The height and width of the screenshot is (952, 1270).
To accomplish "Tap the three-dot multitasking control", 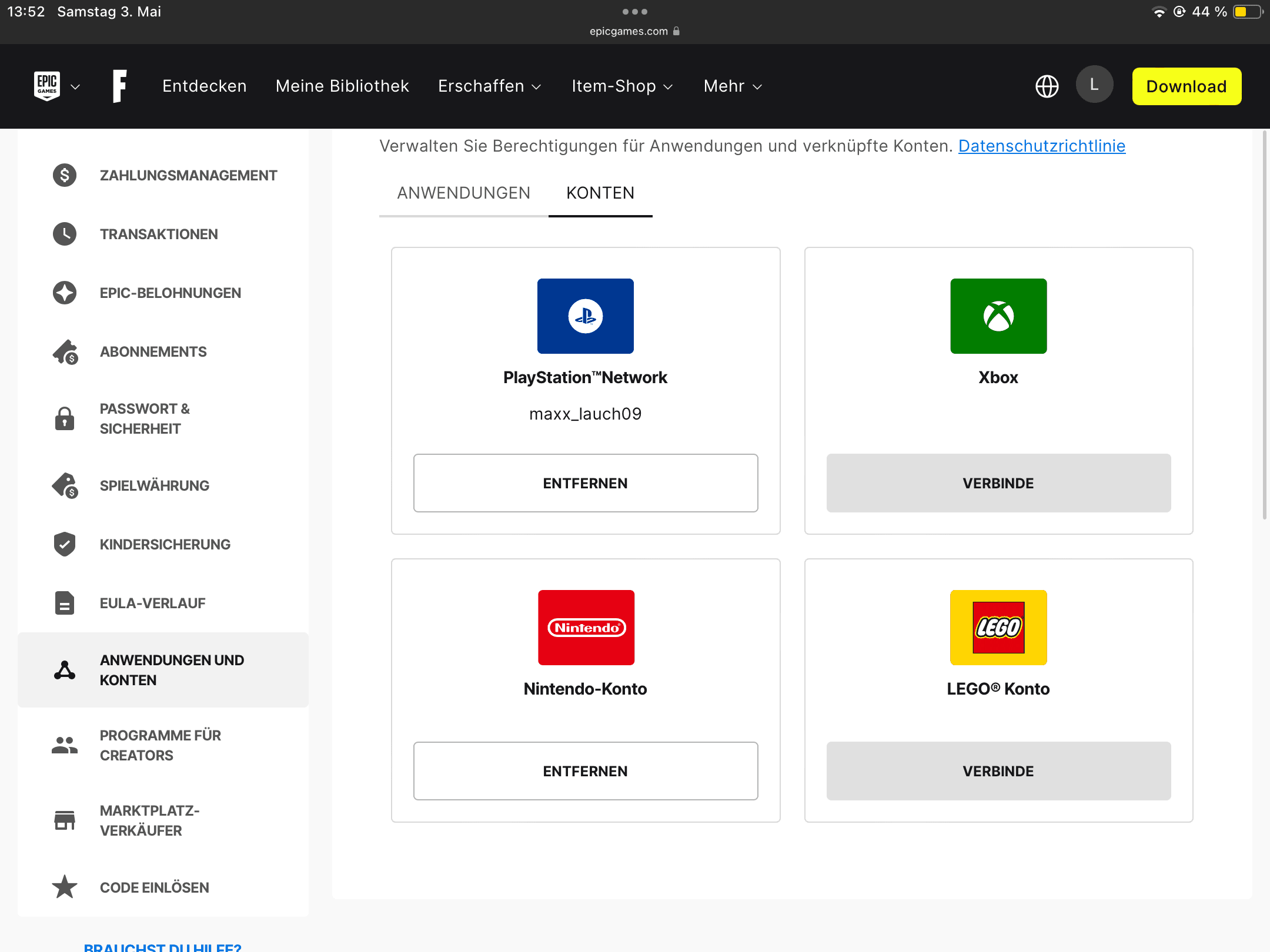I will pyautogui.click(x=635, y=12).
